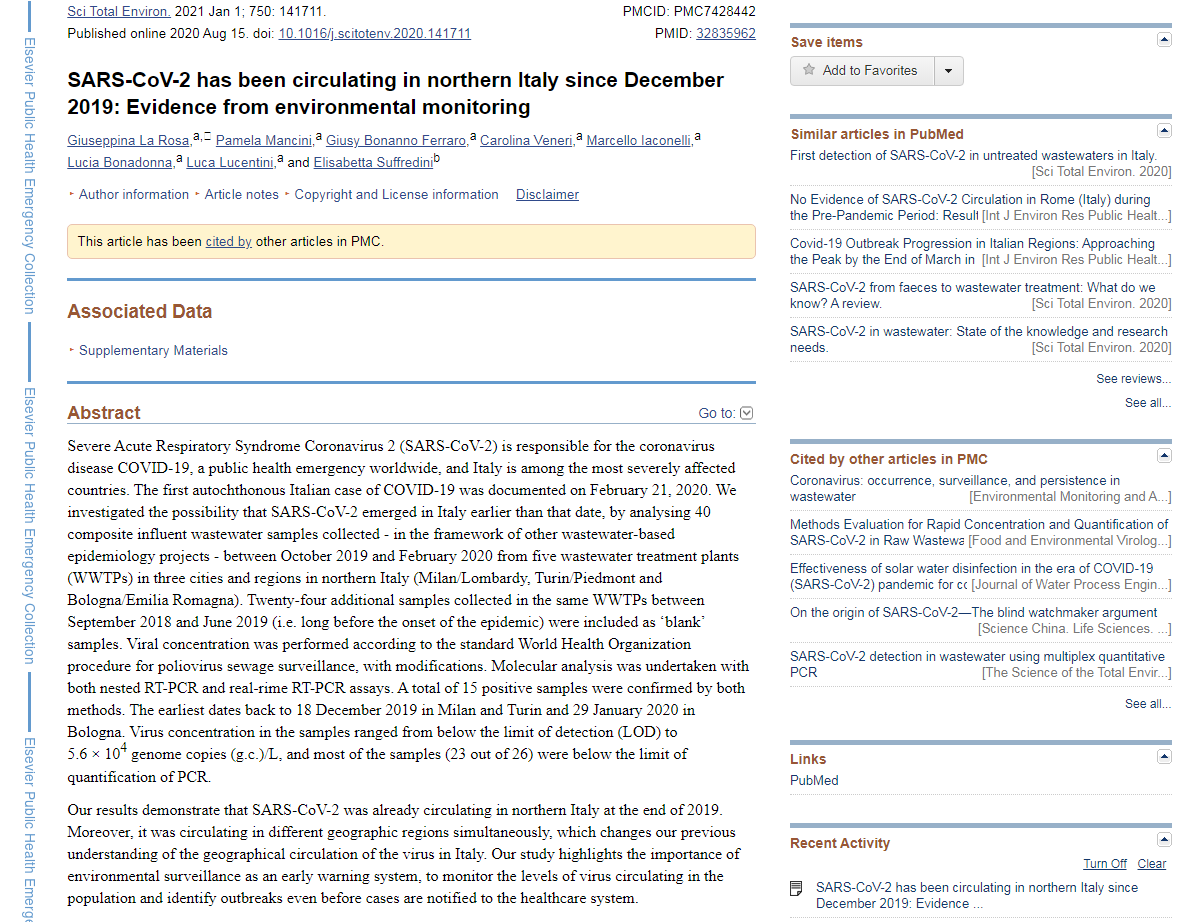This screenshot has width=1185, height=922.
Task: Collapse the Save items panel
Action: pos(1164,40)
